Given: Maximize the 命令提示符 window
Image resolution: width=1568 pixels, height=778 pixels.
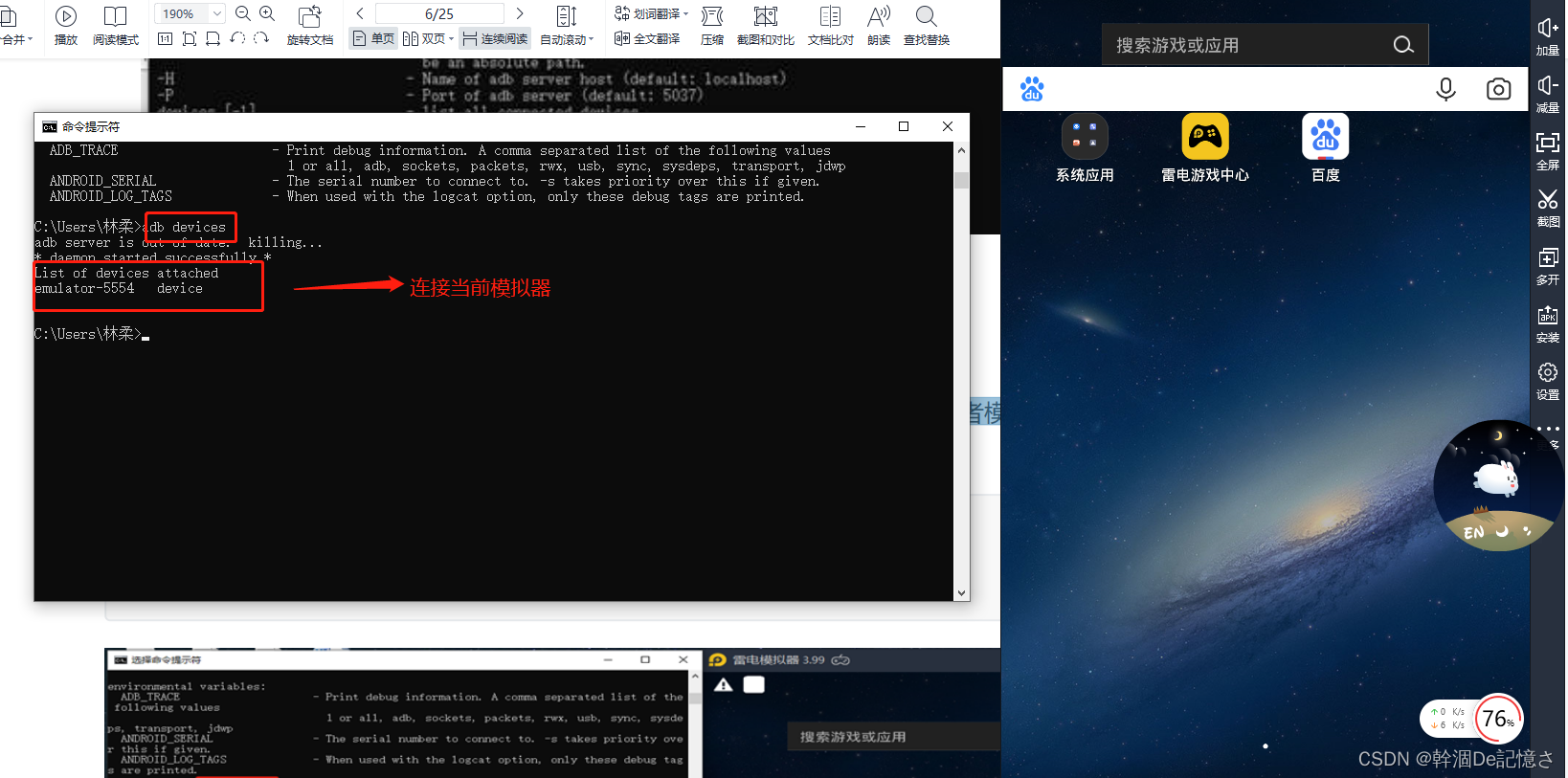Looking at the screenshot, I should 903,126.
